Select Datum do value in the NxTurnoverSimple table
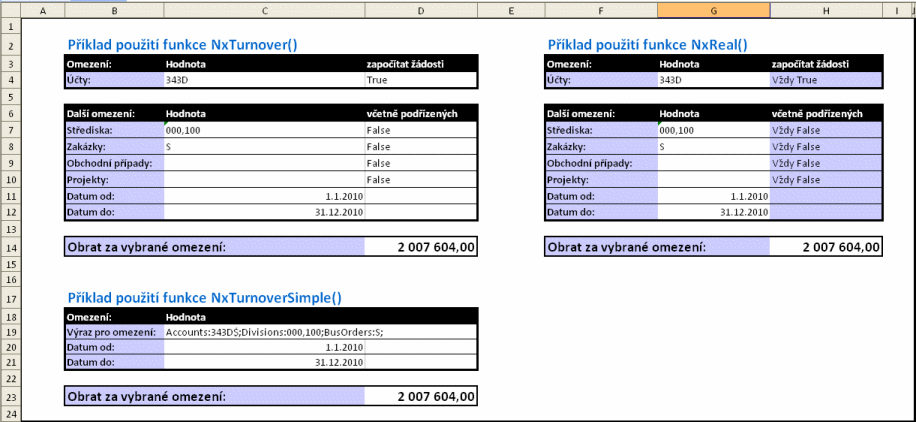Screen dimensions: 916x422 (x=263, y=362)
